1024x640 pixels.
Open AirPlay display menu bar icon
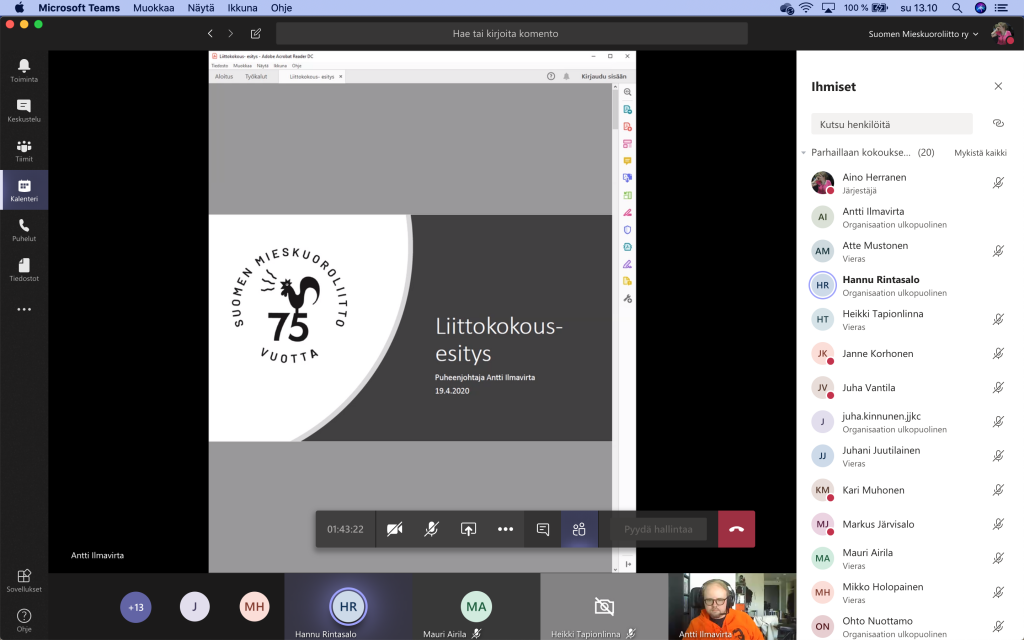pos(828,8)
